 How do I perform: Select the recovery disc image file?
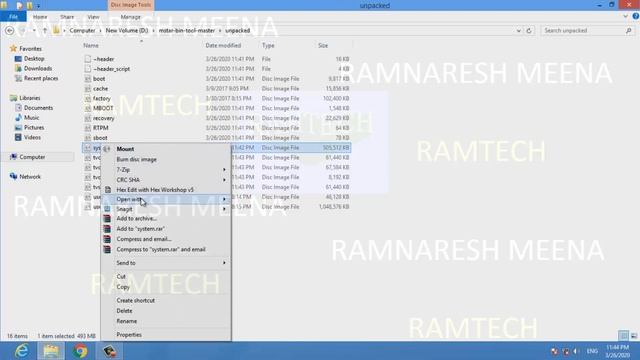(103, 118)
